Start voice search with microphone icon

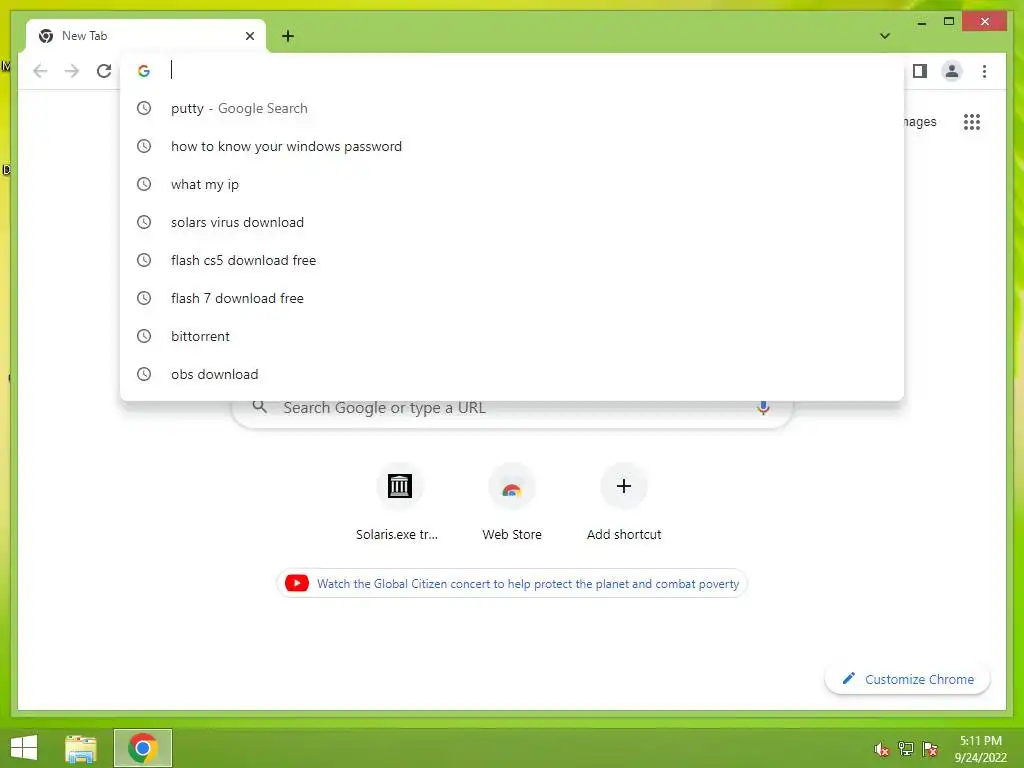pos(763,408)
